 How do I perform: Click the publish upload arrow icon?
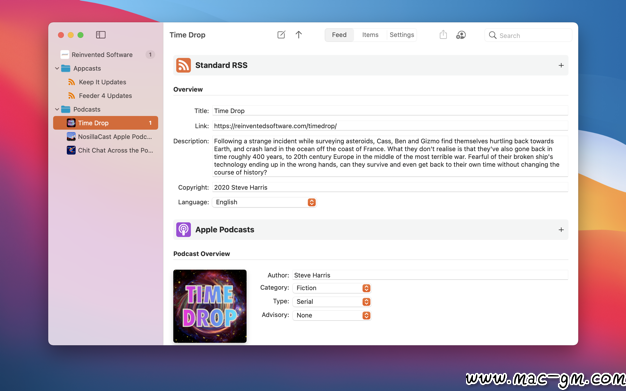[299, 35]
